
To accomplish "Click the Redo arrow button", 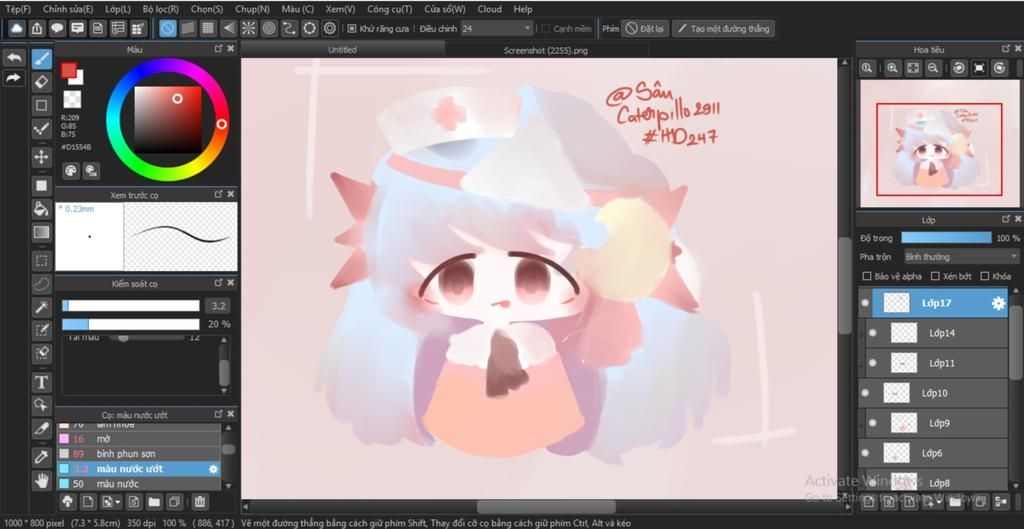I will [14, 78].
